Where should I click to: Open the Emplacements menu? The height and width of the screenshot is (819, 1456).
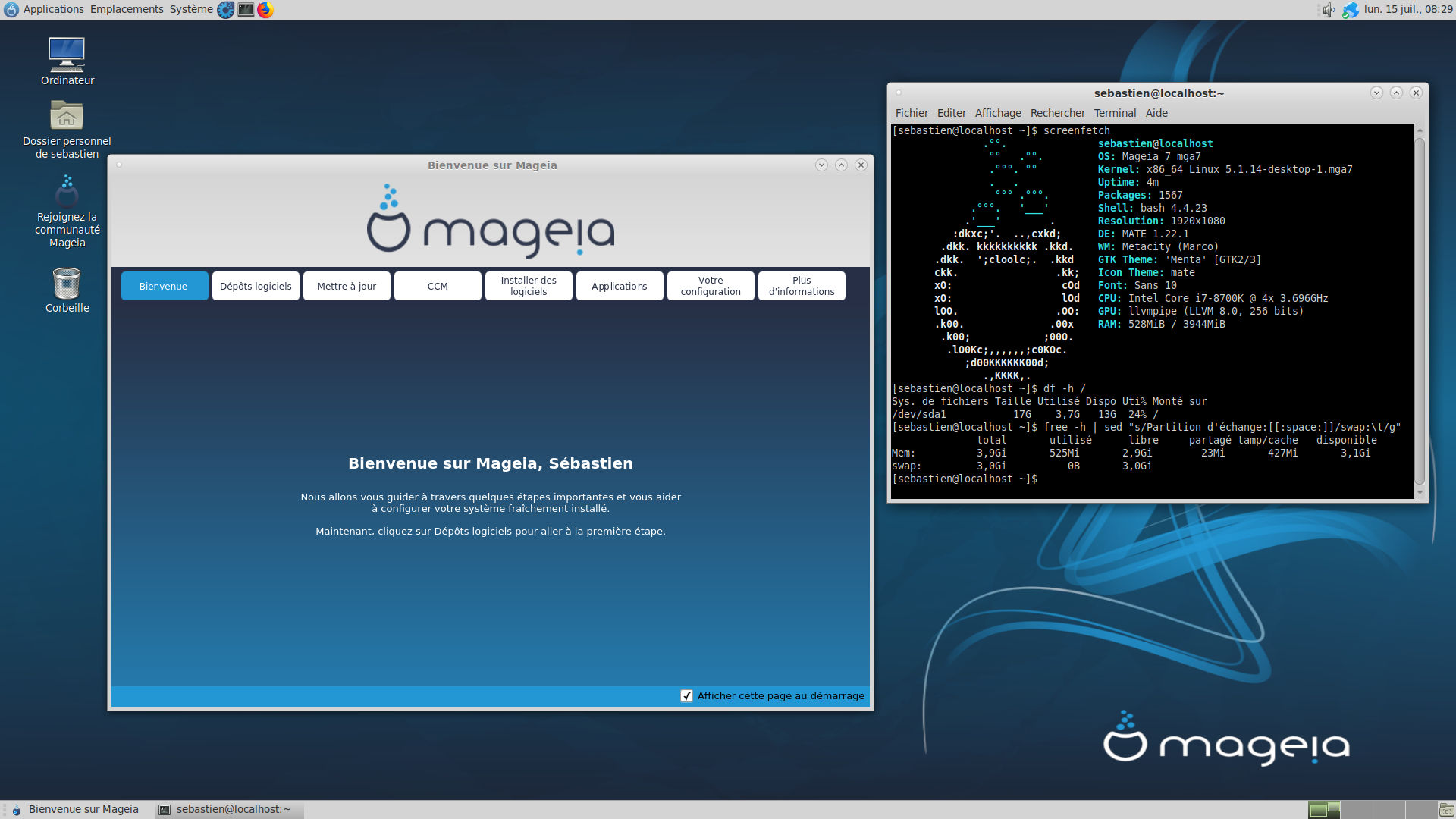[127, 9]
